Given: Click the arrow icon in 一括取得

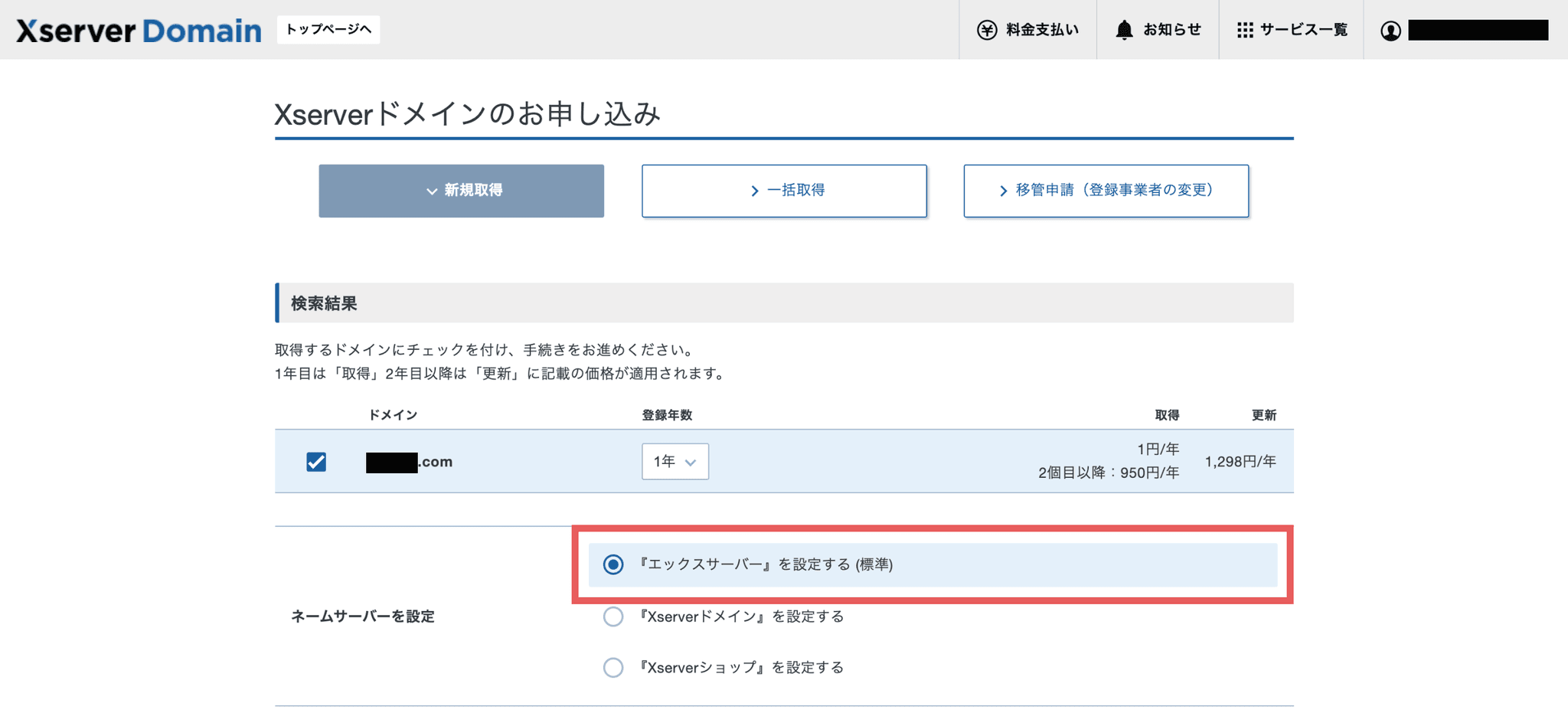Looking at the screenshot, I should pyautogui.click(x=755, y=191).
